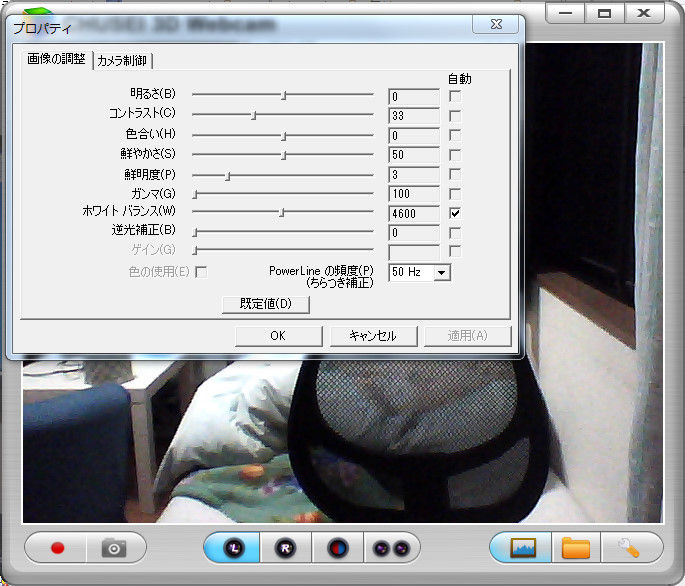Enable auto for ガンマ(G)
This screenshot has height=586, width=685.
[x=455, y=194]
